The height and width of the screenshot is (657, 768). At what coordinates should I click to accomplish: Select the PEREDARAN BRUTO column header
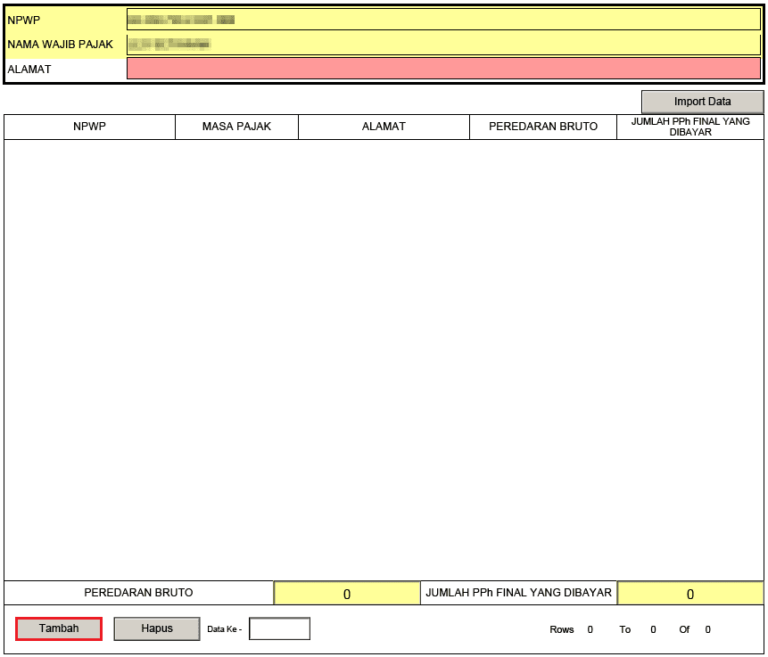click(x=543, y=127)
